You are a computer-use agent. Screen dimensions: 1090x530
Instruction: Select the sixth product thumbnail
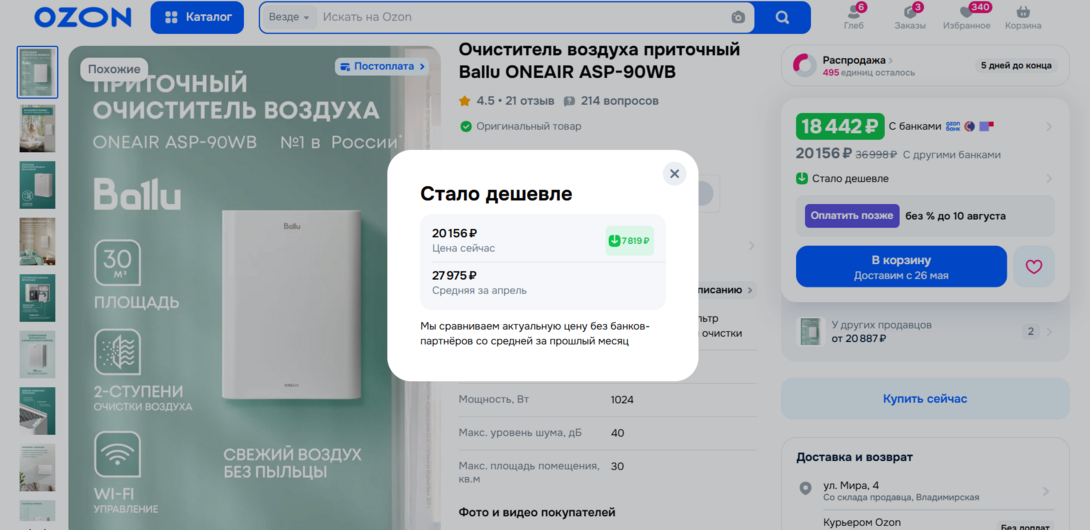click(38, 355)
